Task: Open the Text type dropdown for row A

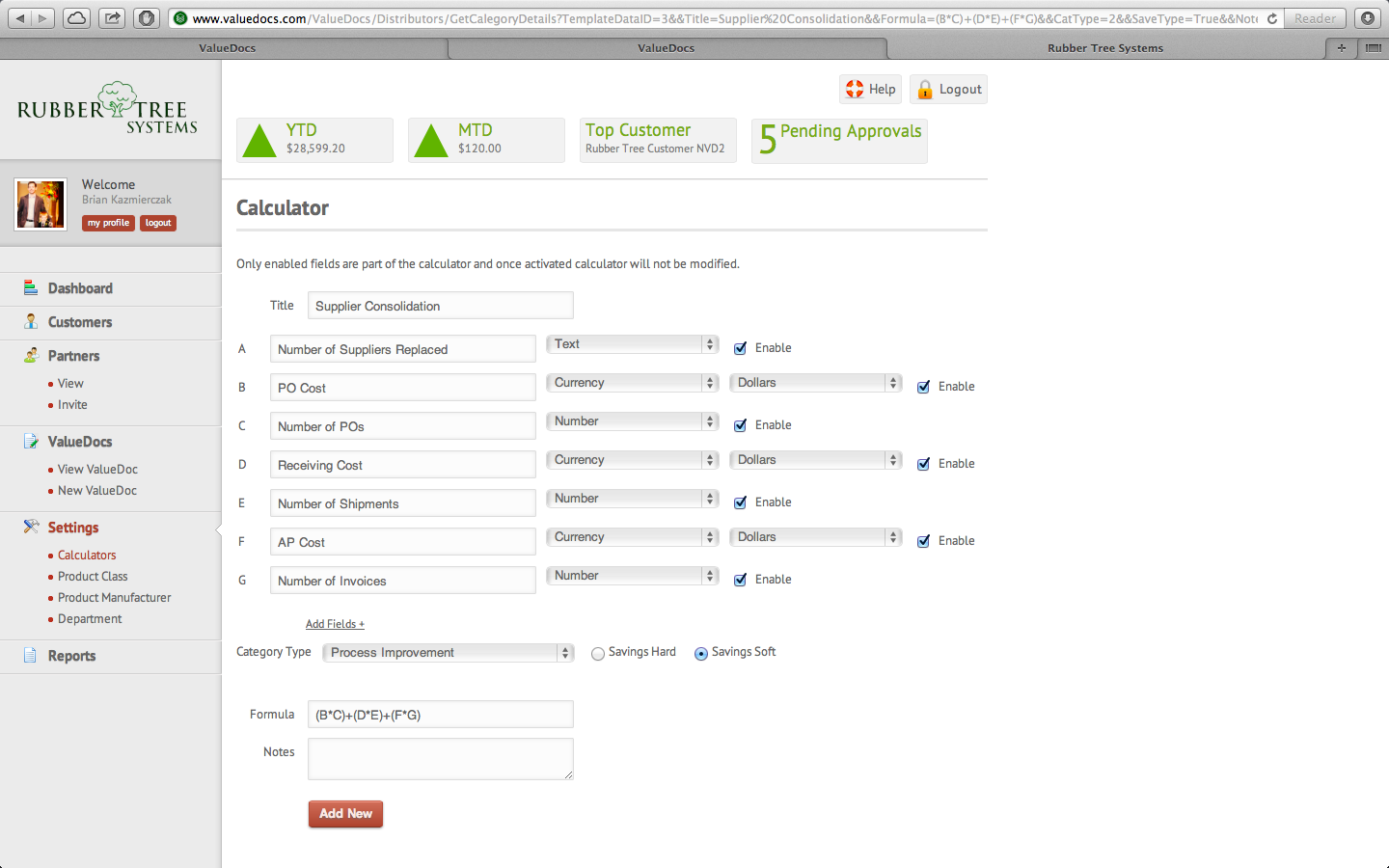Action: [632, 344]
